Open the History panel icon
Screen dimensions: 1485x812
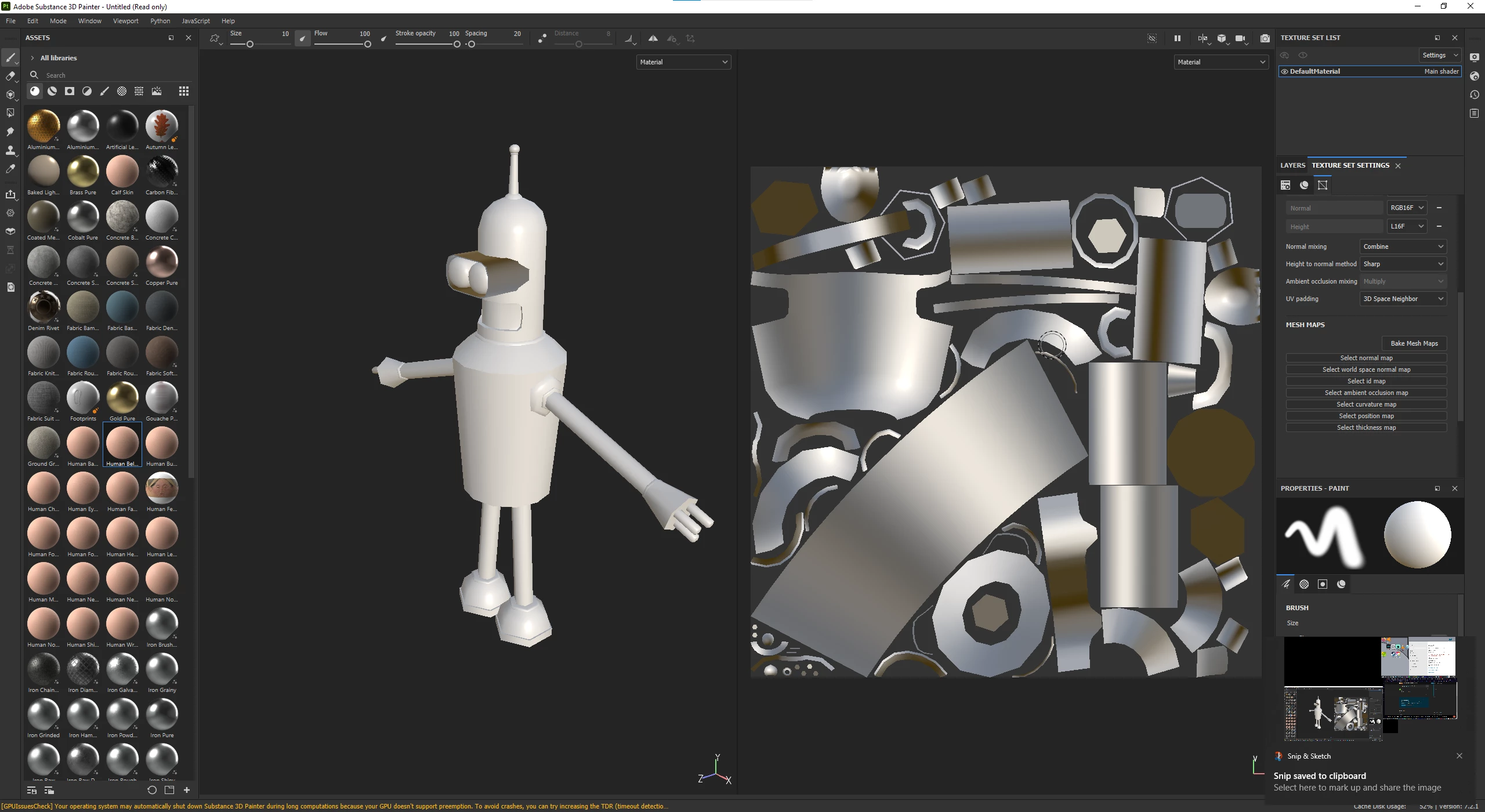pos(1475,95)
